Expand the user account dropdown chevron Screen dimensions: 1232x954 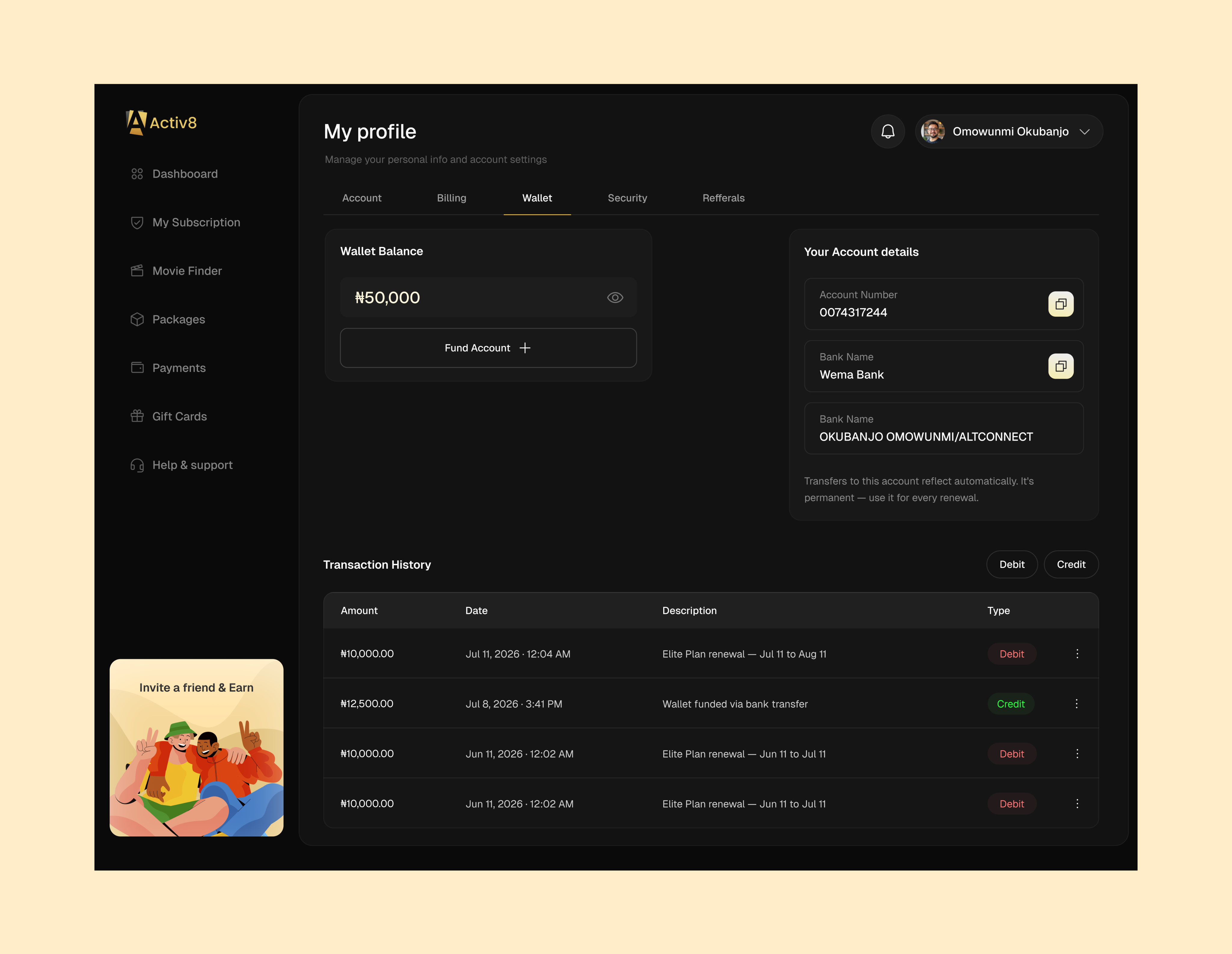coord(1084,131)
